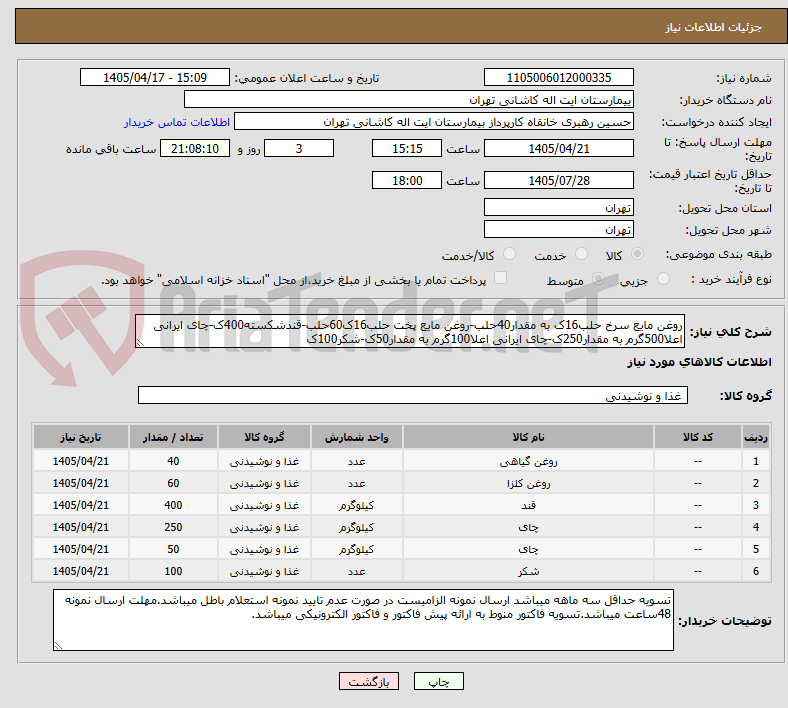Click unit کیلوگرم in the قند row

357,505
